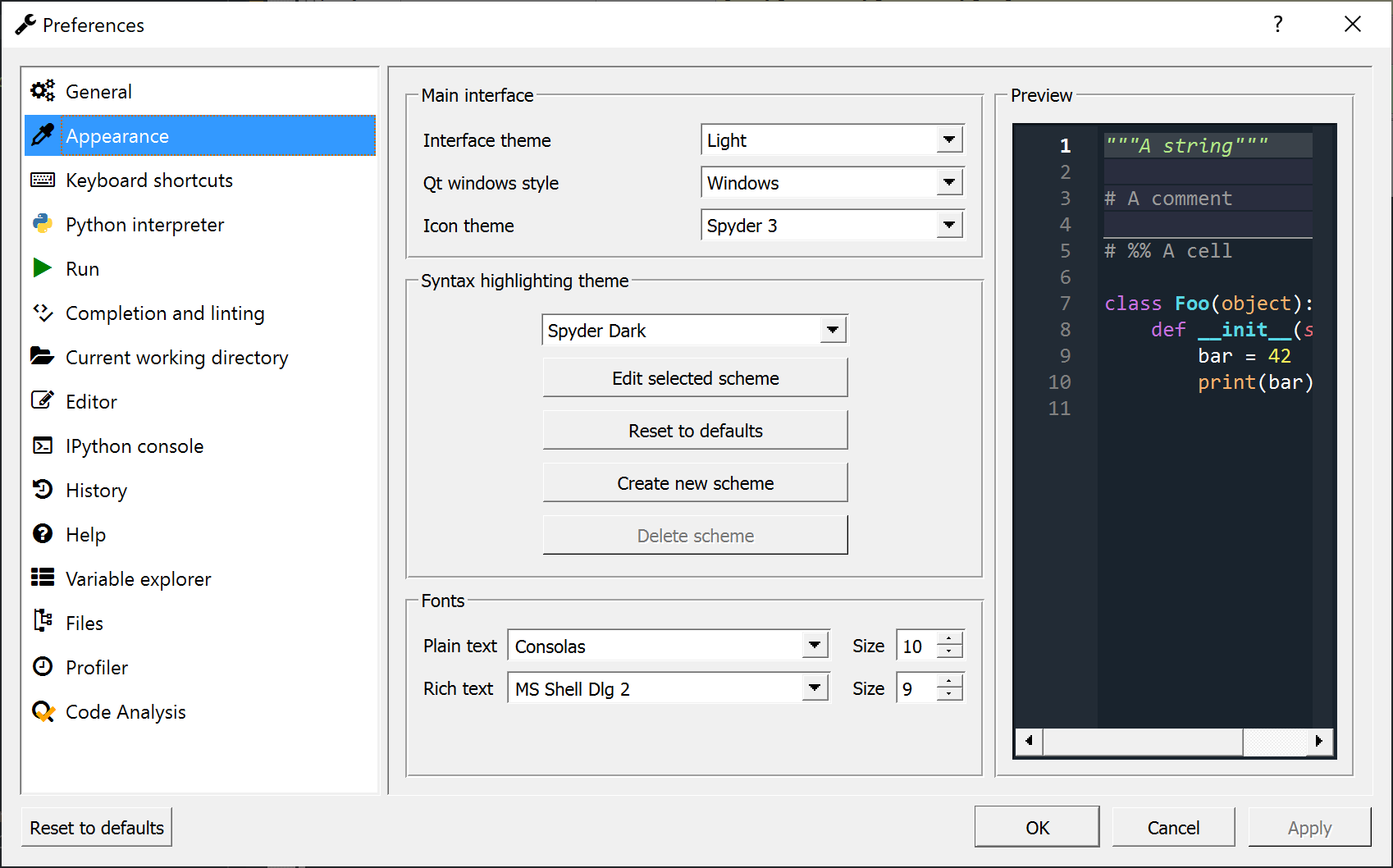Viewport: 1393px width, 868px height.
Task: Click the bottom-left Reset to defaults button
Action: click(97, 827)
